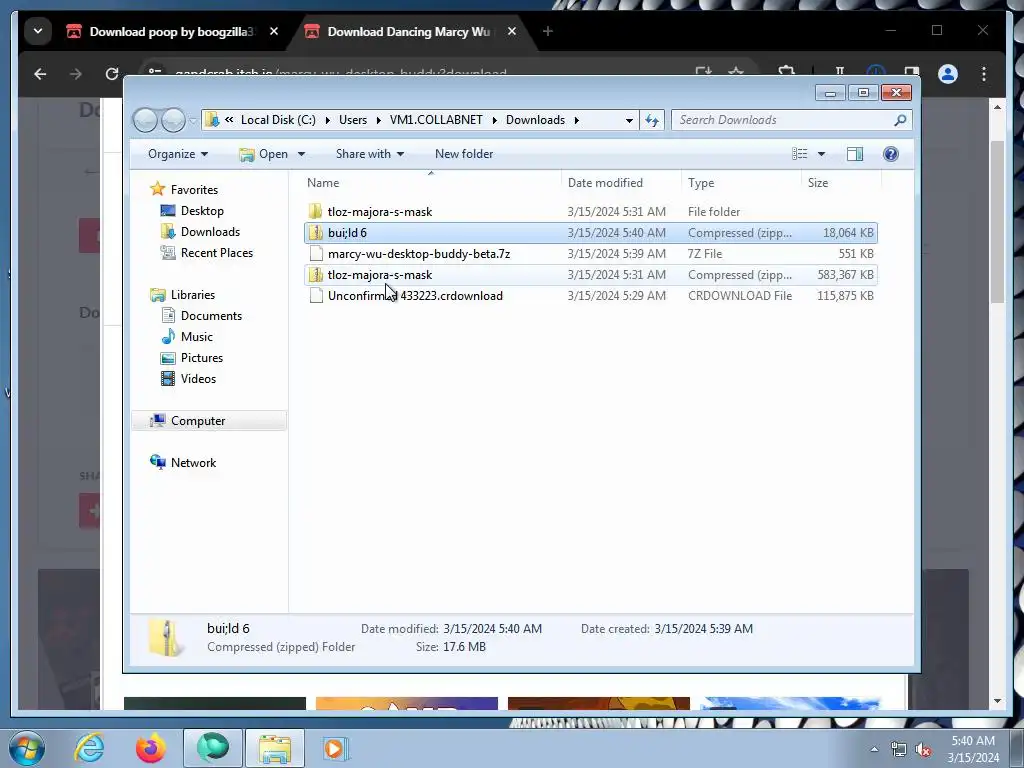
Task: Click taskbar clock 5:40 AM
Action: [x=973, y=741]
